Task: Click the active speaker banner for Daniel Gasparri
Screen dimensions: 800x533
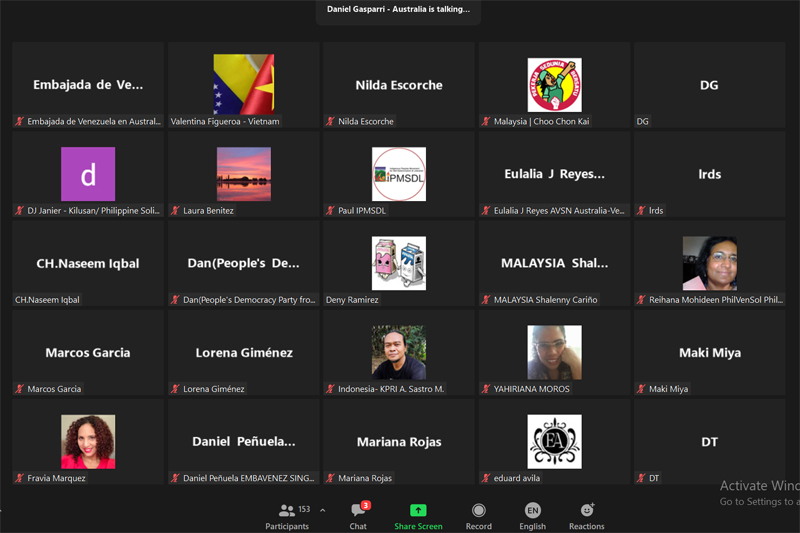Action: [398, 10]
